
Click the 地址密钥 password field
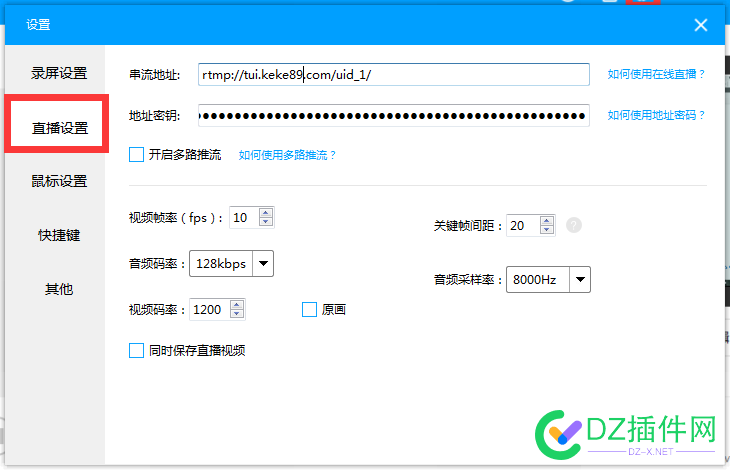click(x=393, y=115)
